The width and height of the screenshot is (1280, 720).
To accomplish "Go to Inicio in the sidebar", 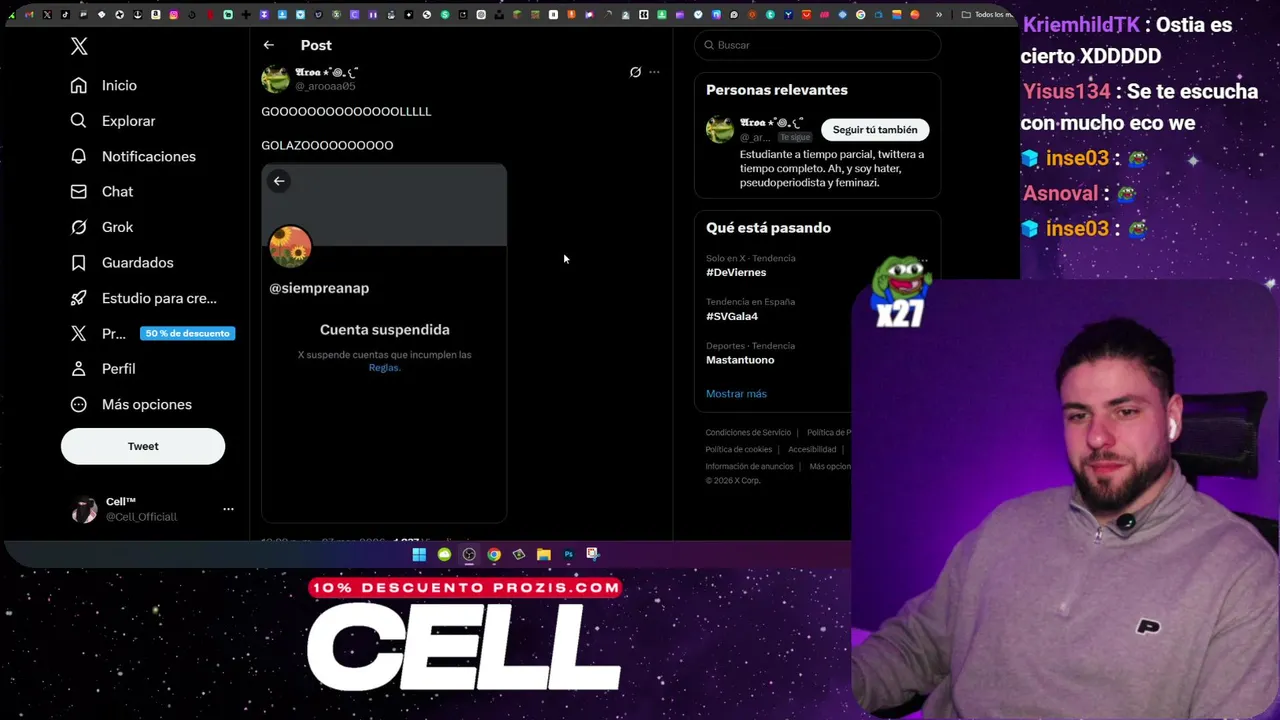I will [x=104, y=85].
